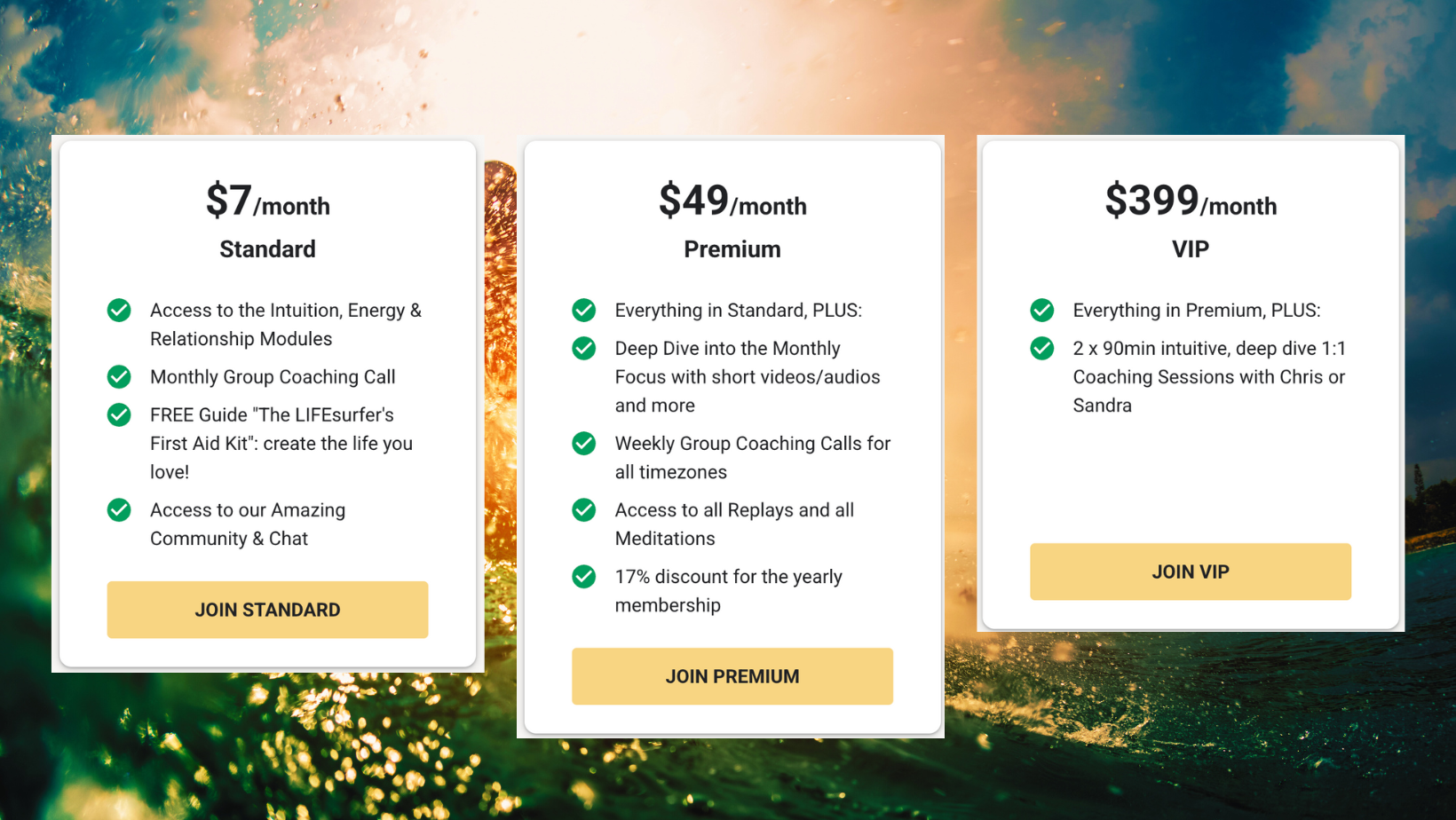Click the $7/month price heading
Viewport: 1456px width, 820px height.
pos(267,201)
